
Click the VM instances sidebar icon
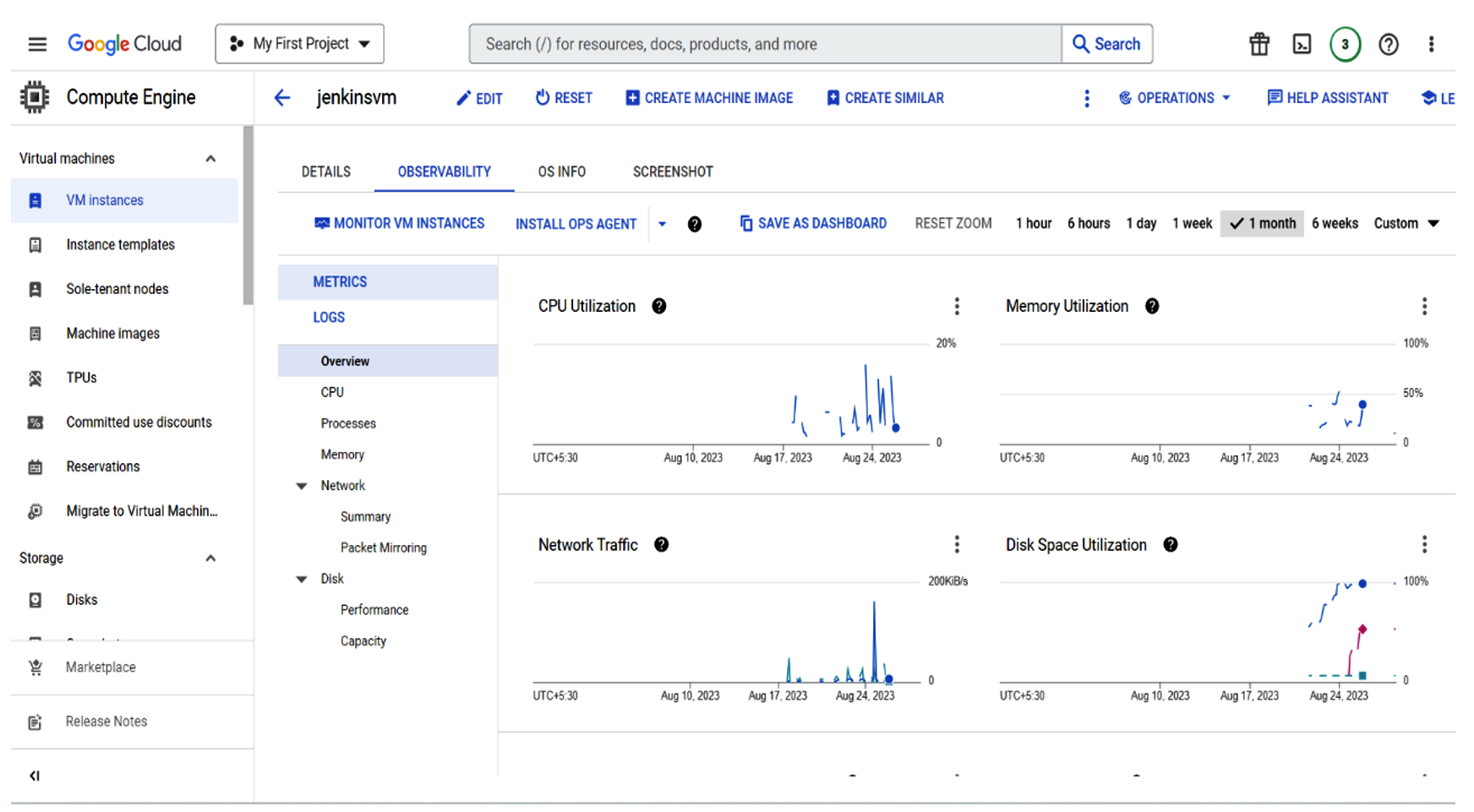35,200
